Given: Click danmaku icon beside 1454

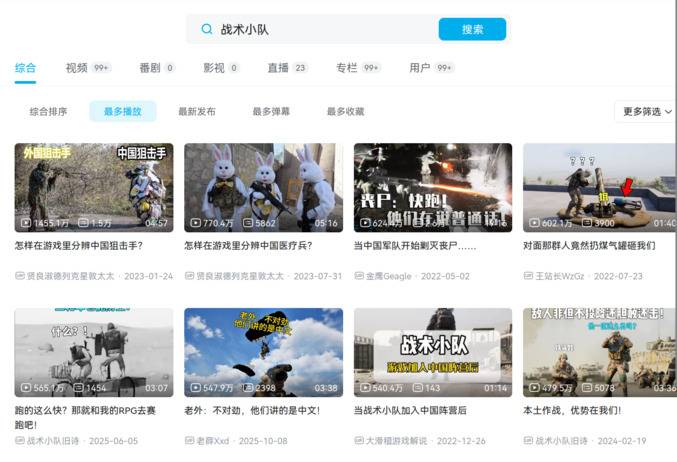Looking at the screenshot, I should click(78, 388).
